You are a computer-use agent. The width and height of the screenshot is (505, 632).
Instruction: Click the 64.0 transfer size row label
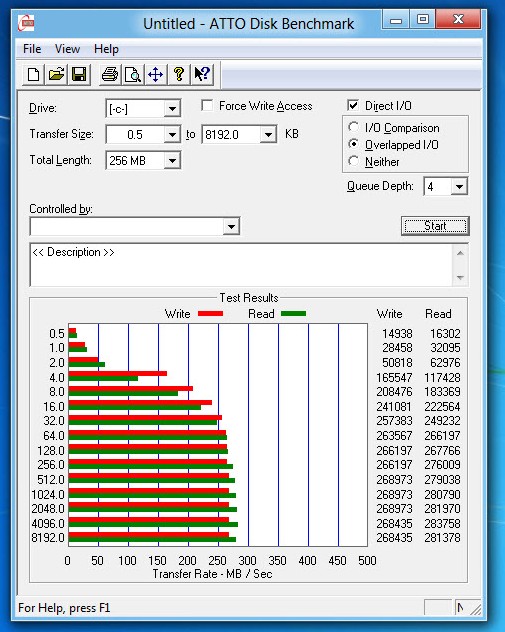[54, 436]
